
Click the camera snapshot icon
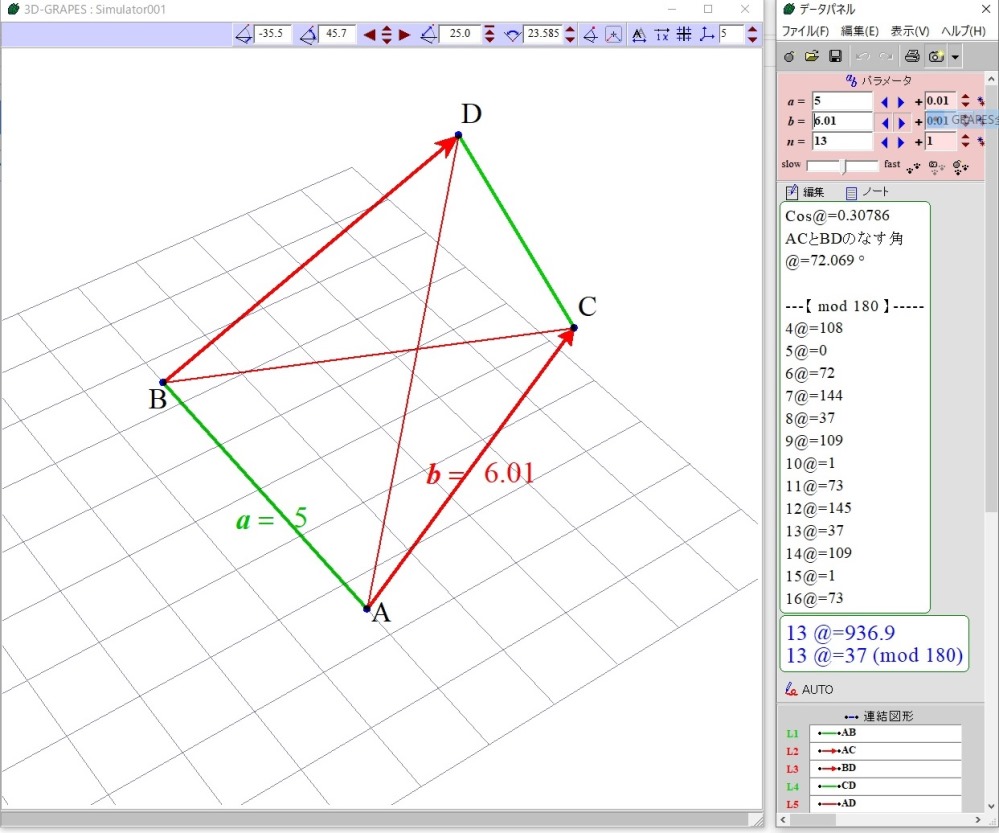[936, 56]
